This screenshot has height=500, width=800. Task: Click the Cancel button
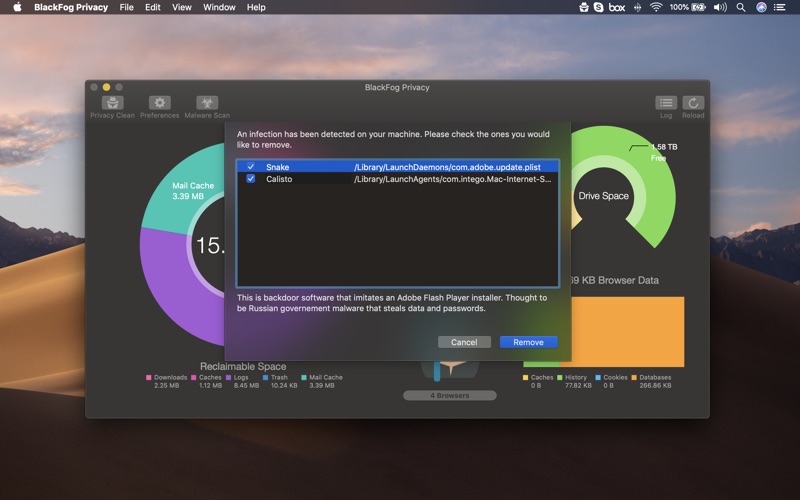[x=464, y=342]
